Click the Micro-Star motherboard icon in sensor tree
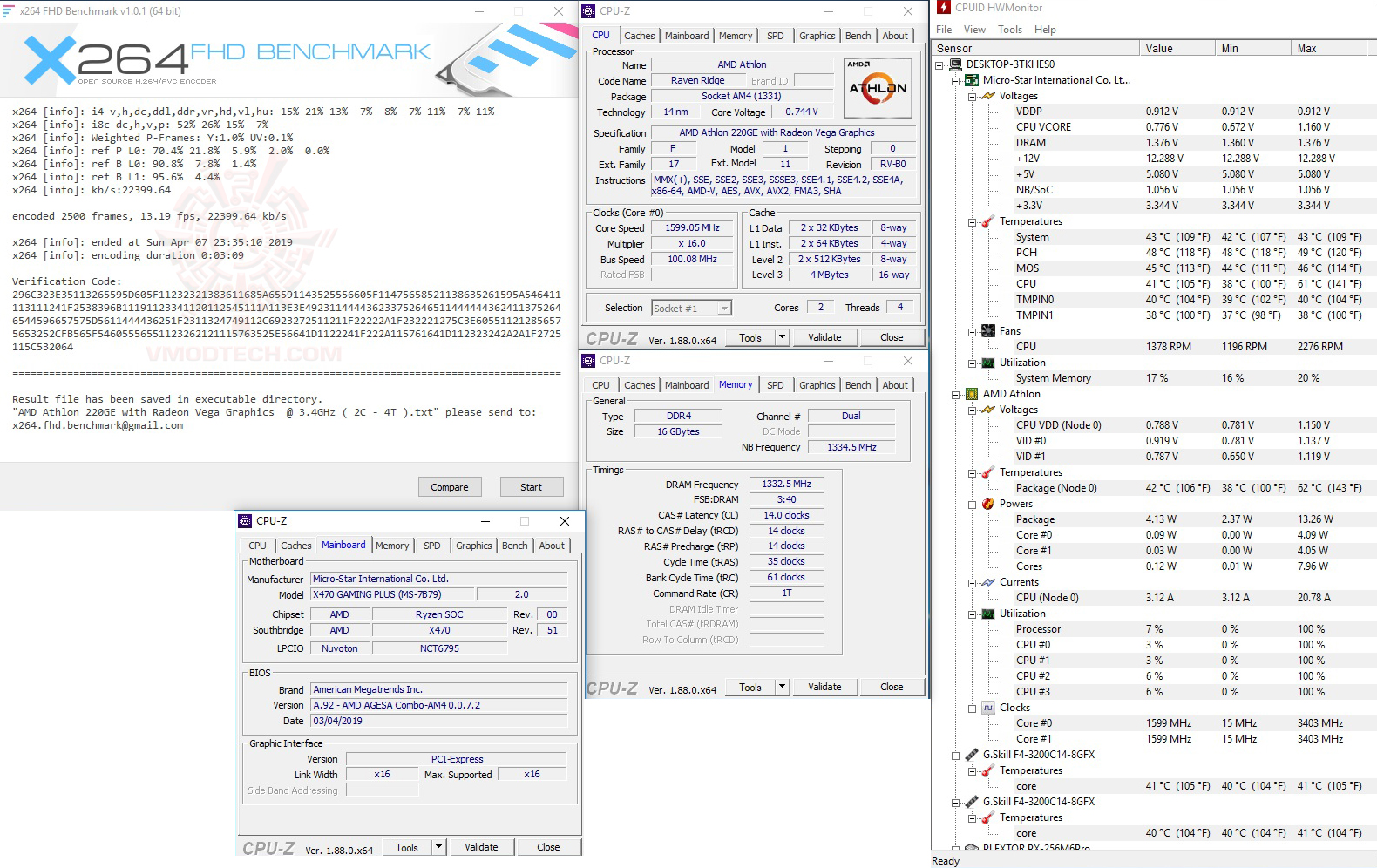Viewport: 1377px width, 868px height. (972, 80)
